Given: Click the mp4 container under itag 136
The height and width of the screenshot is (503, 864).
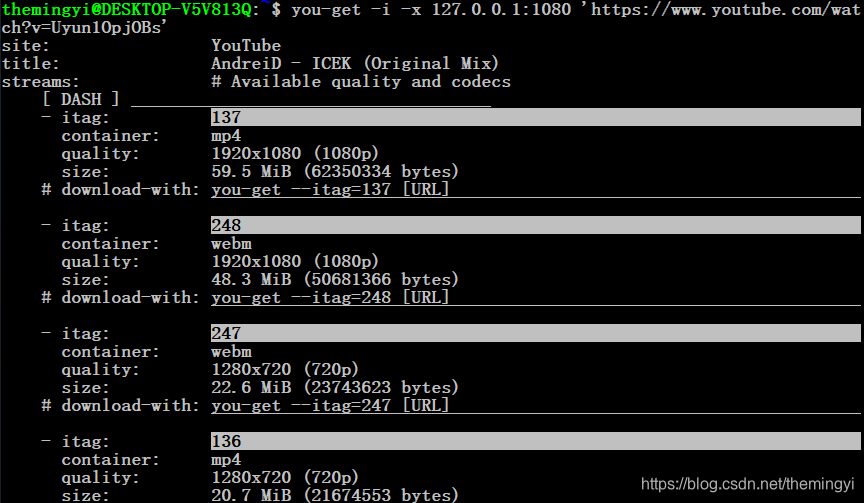Looking at the screenshot, I should (226, 459).
